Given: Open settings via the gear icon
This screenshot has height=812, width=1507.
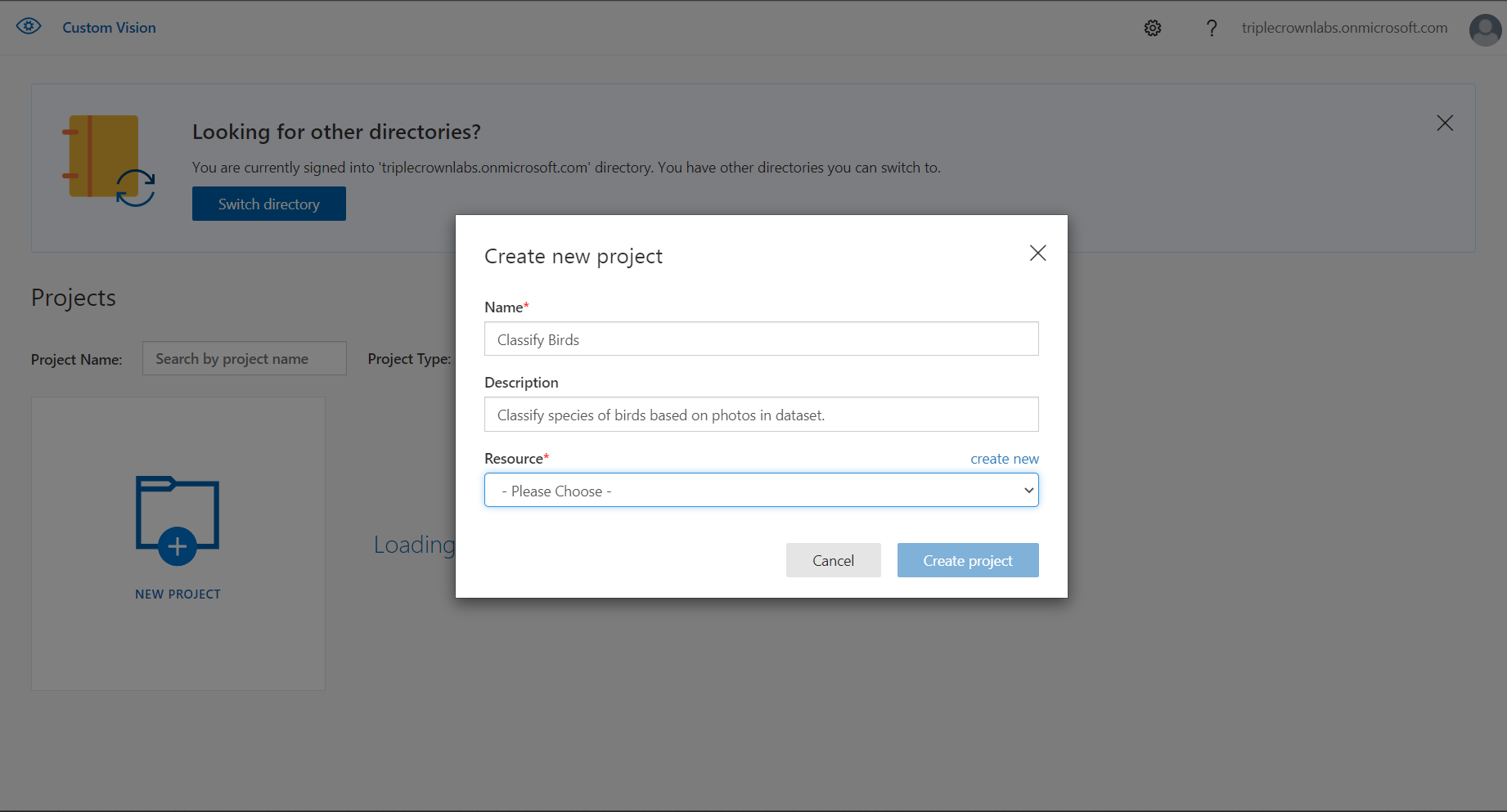Looking at the screenshot, I should [x=1152, y=27].
